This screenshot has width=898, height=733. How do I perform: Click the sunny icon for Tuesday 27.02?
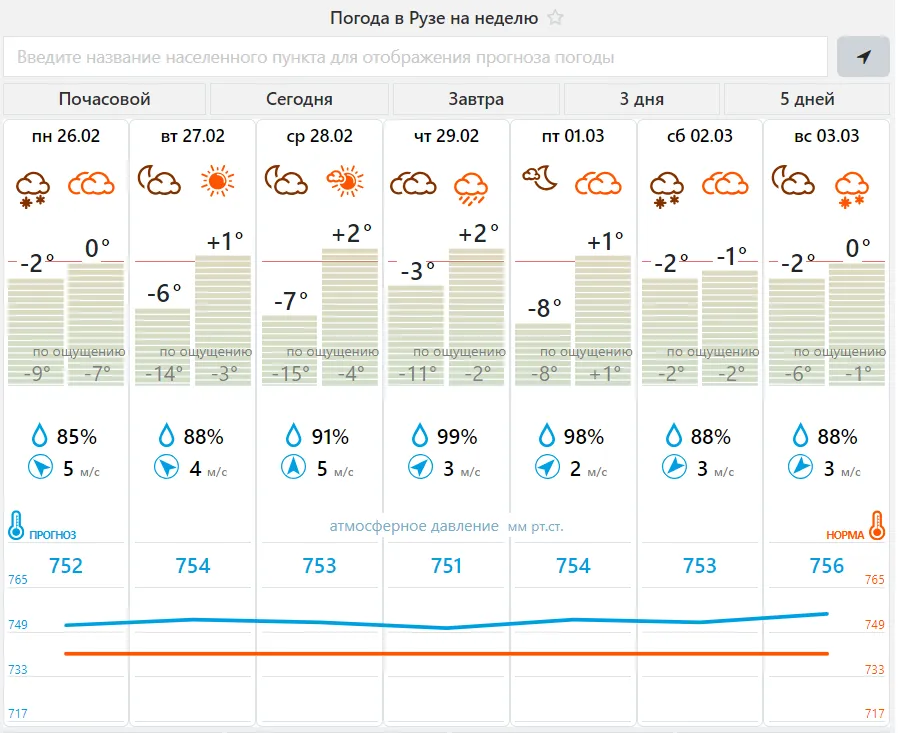click(217, 181)
